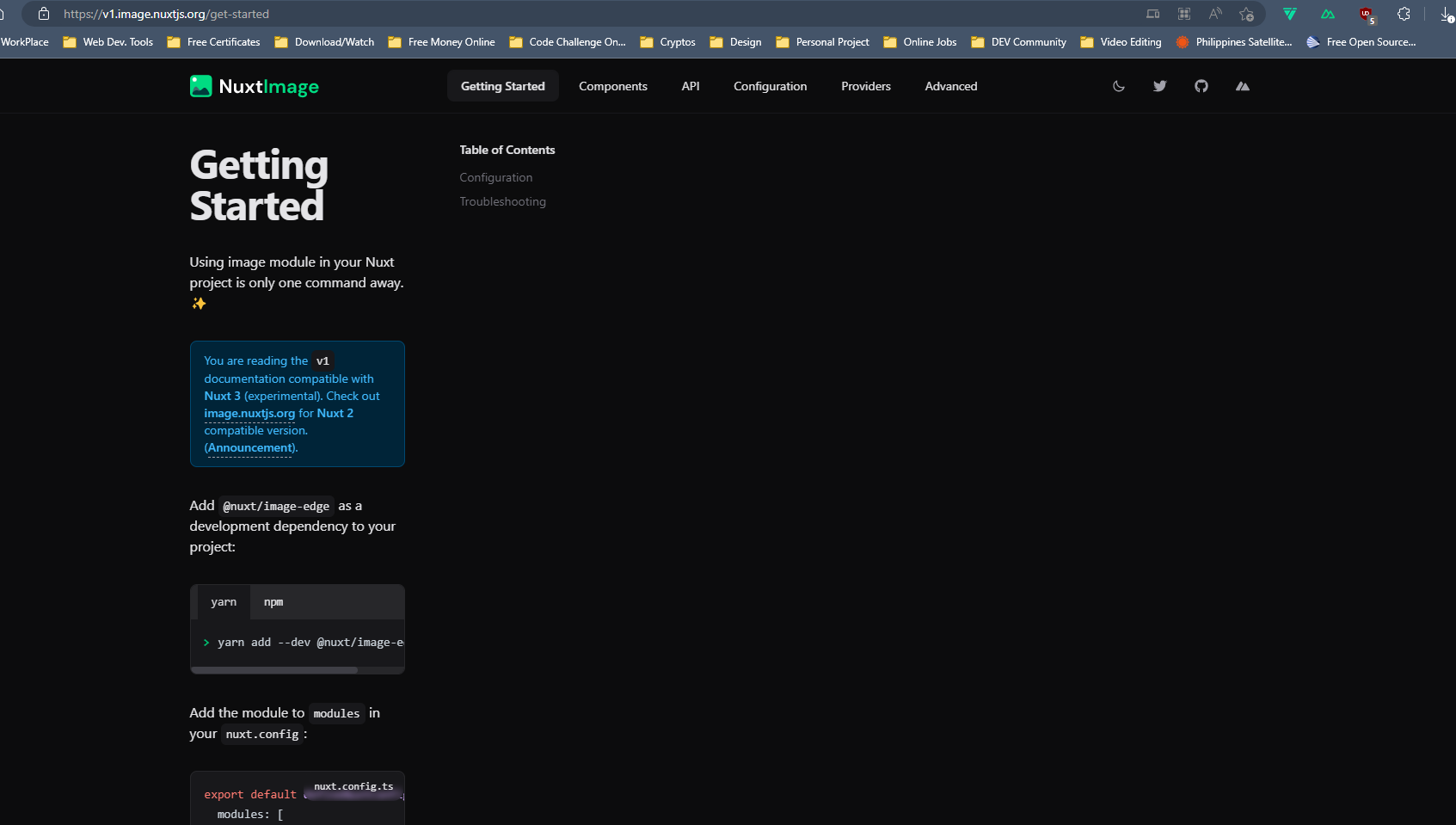Open the Design bookmark folder
Viewport: 1456px width, 825px height.
pyautogui.click(x=735, y=42)
